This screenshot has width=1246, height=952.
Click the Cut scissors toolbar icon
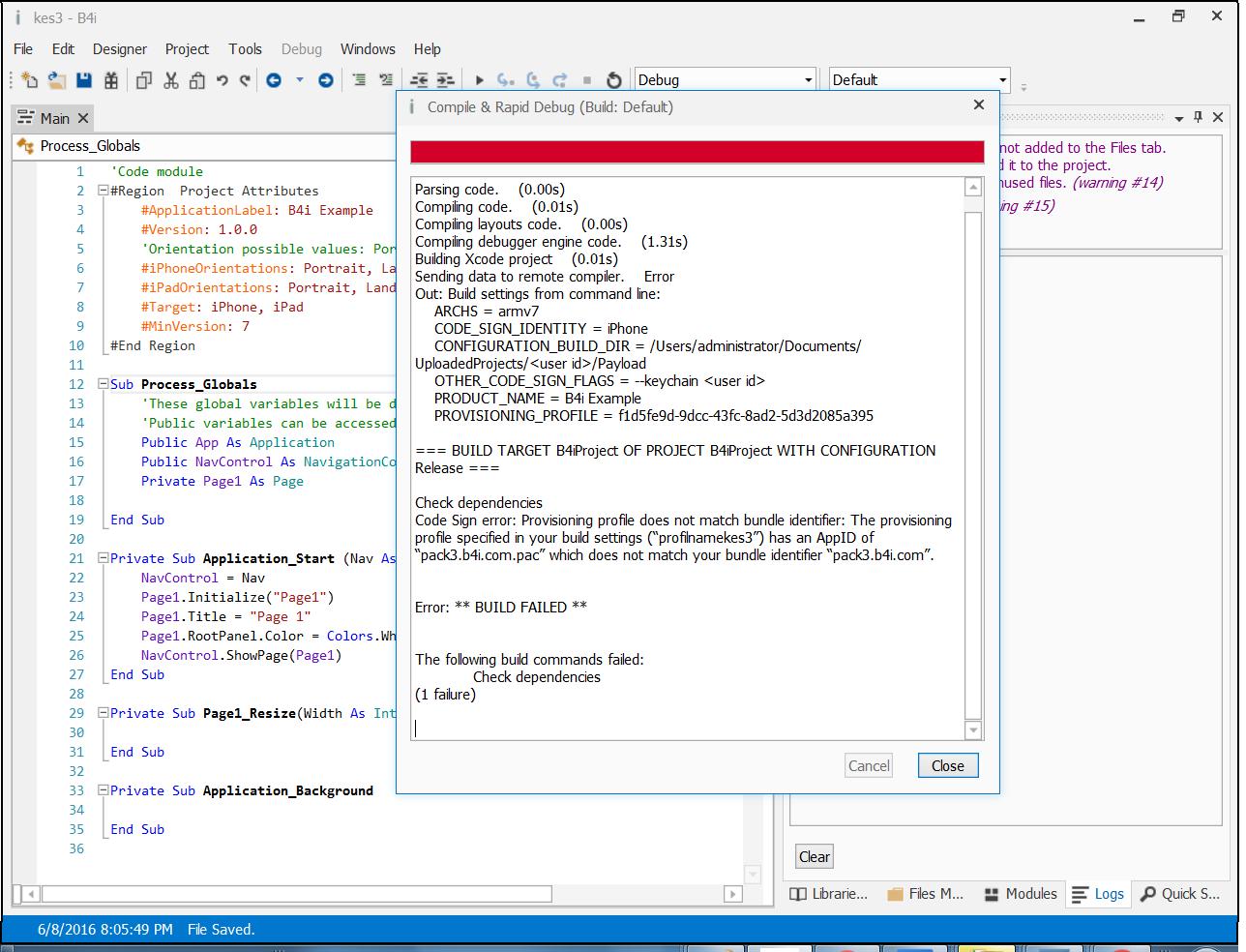(171, 80)
